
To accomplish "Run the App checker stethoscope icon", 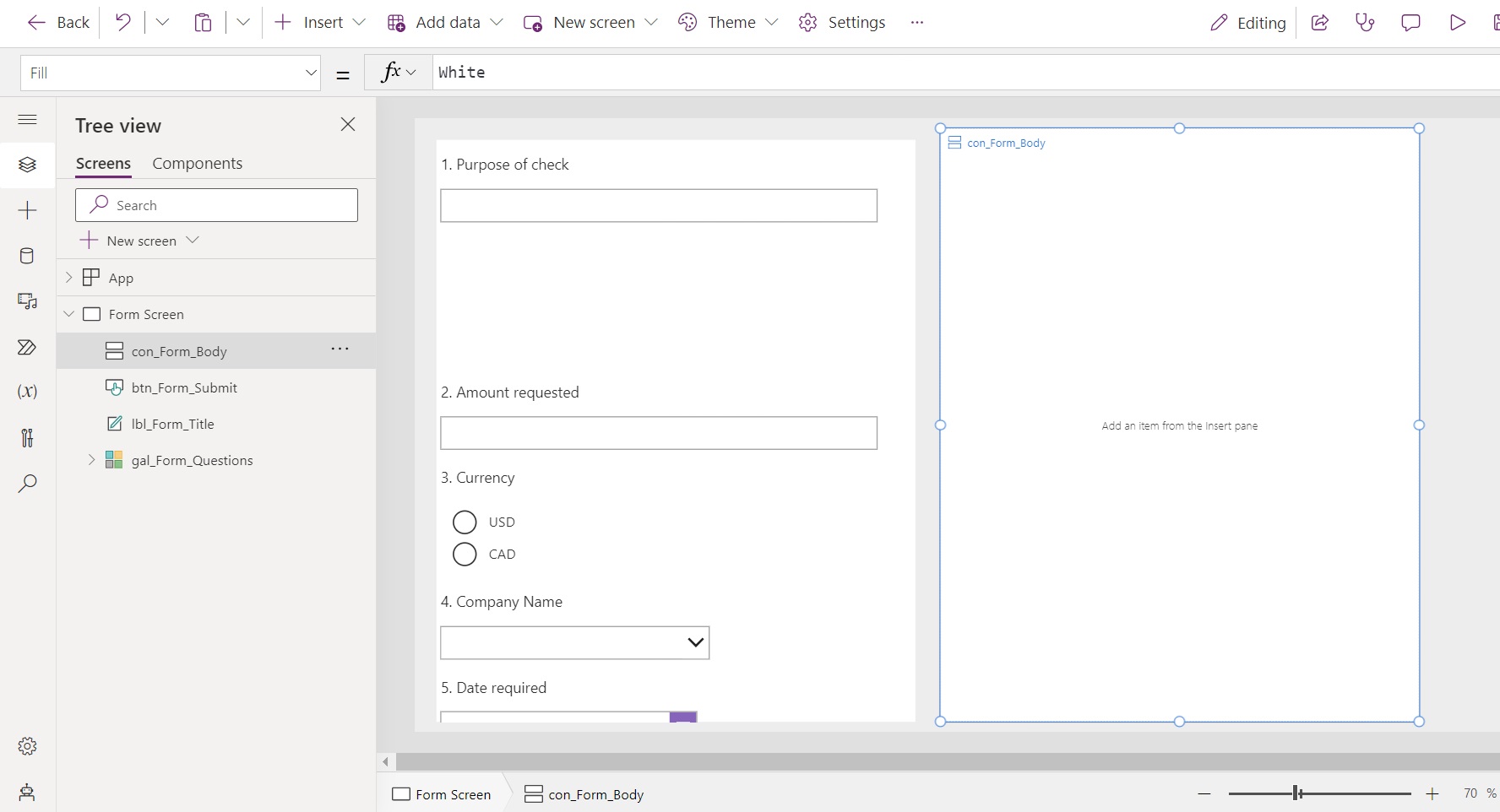I will 1365,23.
